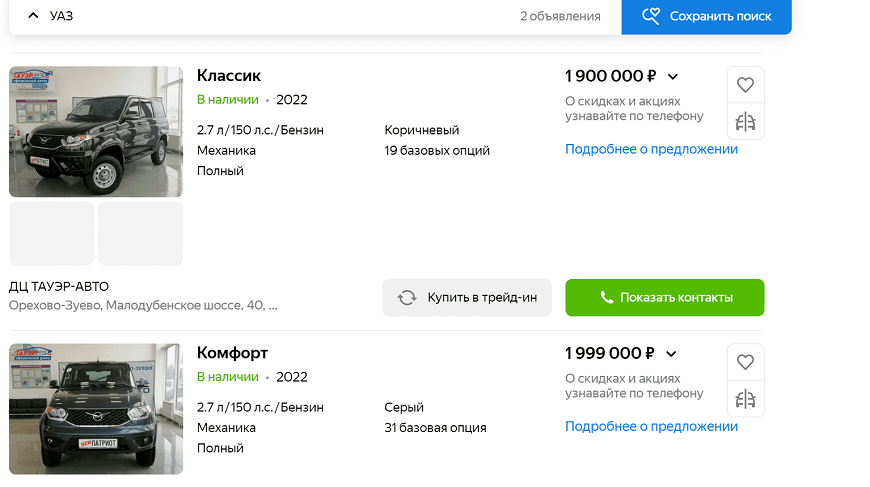Open the Классик listing title
870x487 pixels.
(x=229, y=76)
